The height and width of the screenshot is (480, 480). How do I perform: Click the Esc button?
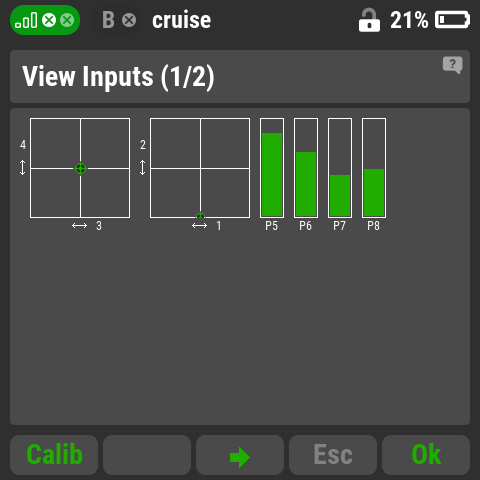(x=333, y=455)
